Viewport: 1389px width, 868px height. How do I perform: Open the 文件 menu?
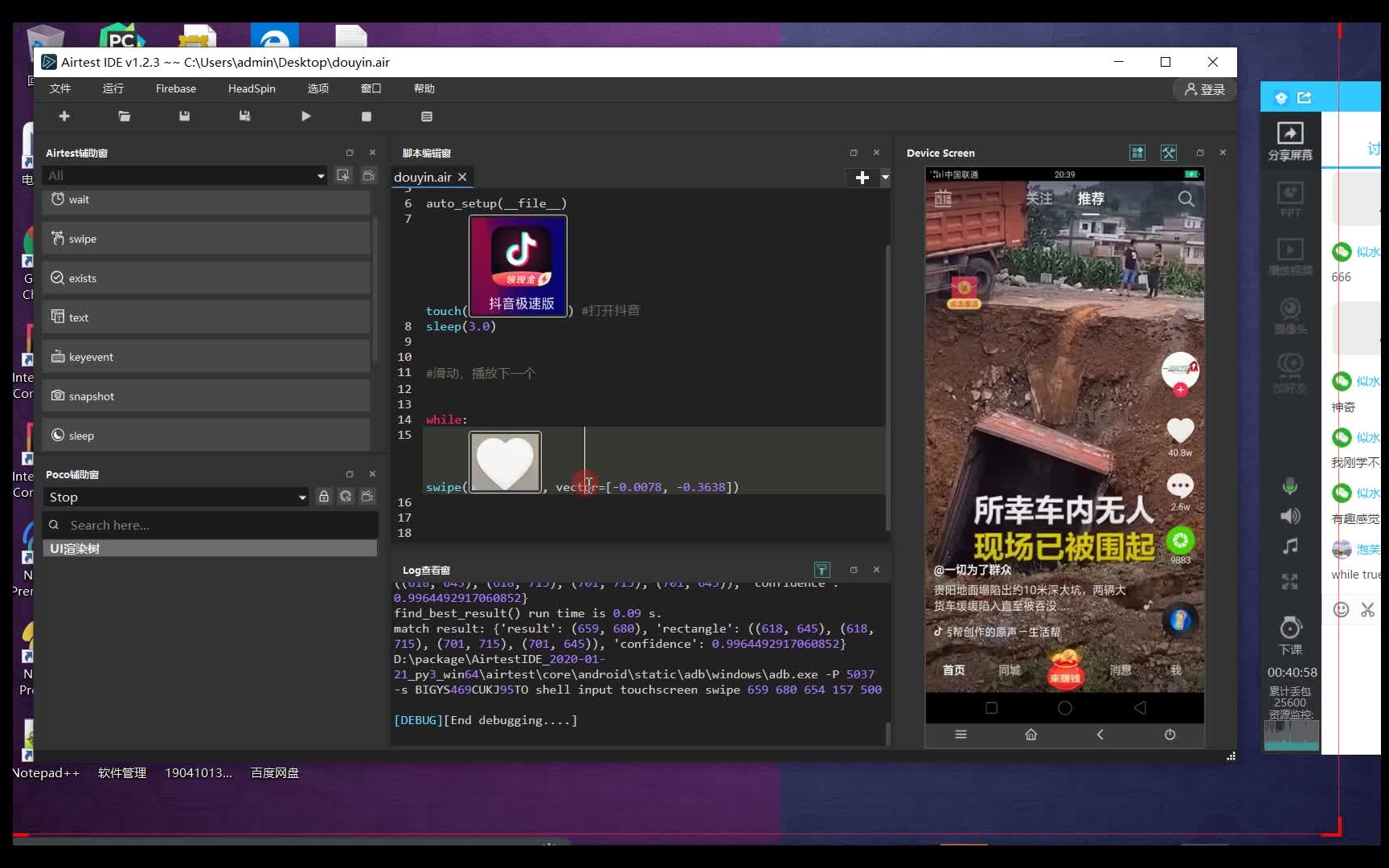[x=60, y=88]
